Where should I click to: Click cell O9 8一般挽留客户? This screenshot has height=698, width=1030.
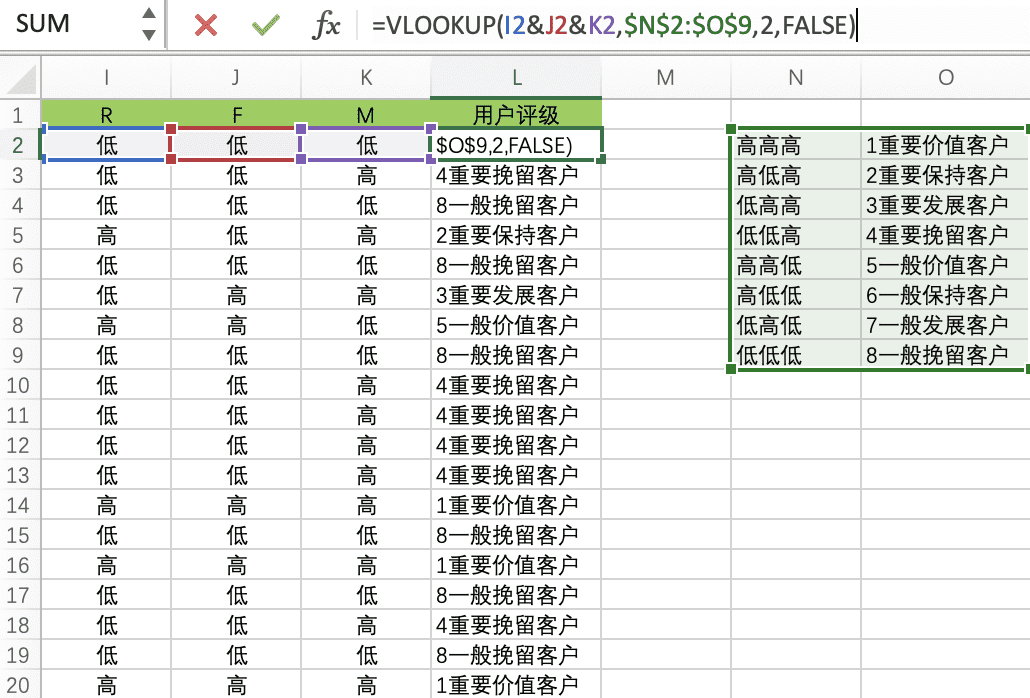pos(945,355)
